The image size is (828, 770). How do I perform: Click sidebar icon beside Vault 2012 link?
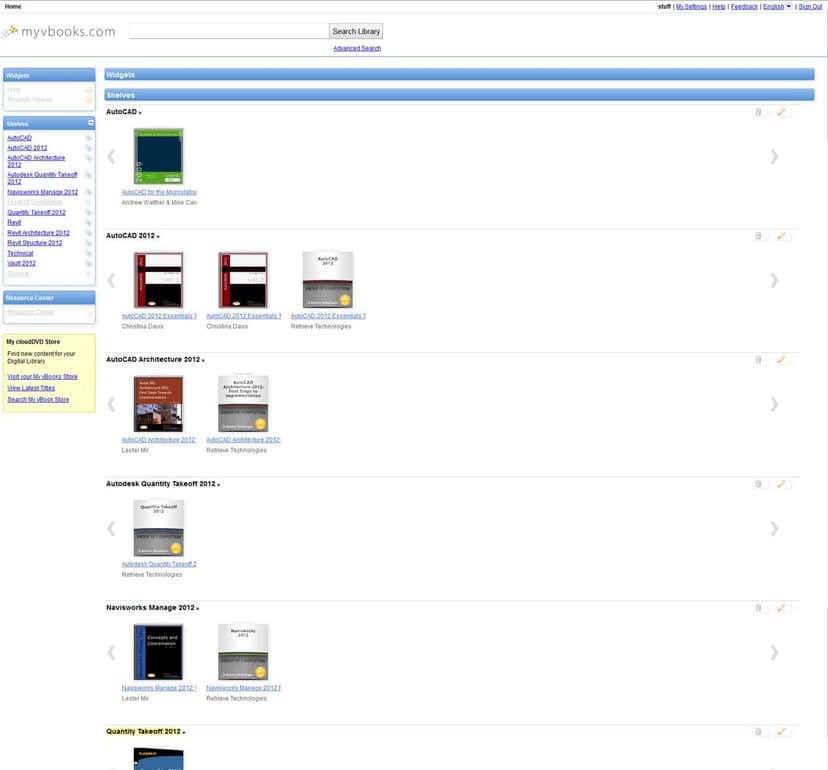[88, 263]
